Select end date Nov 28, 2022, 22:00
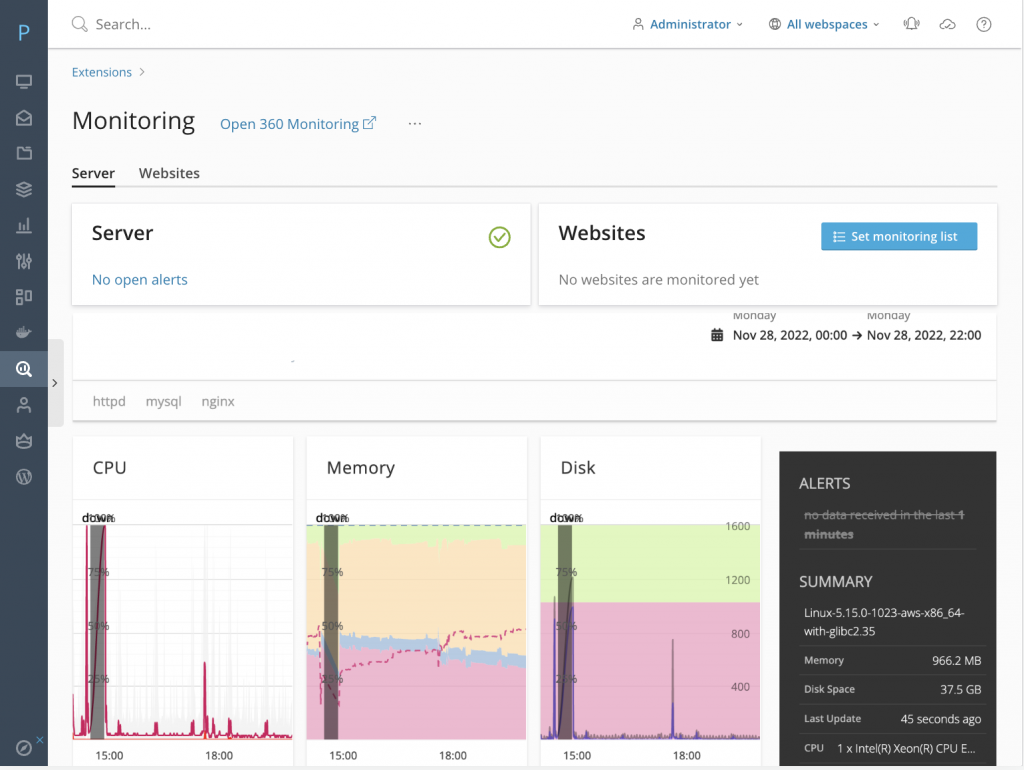 click(x=923, y=335)
